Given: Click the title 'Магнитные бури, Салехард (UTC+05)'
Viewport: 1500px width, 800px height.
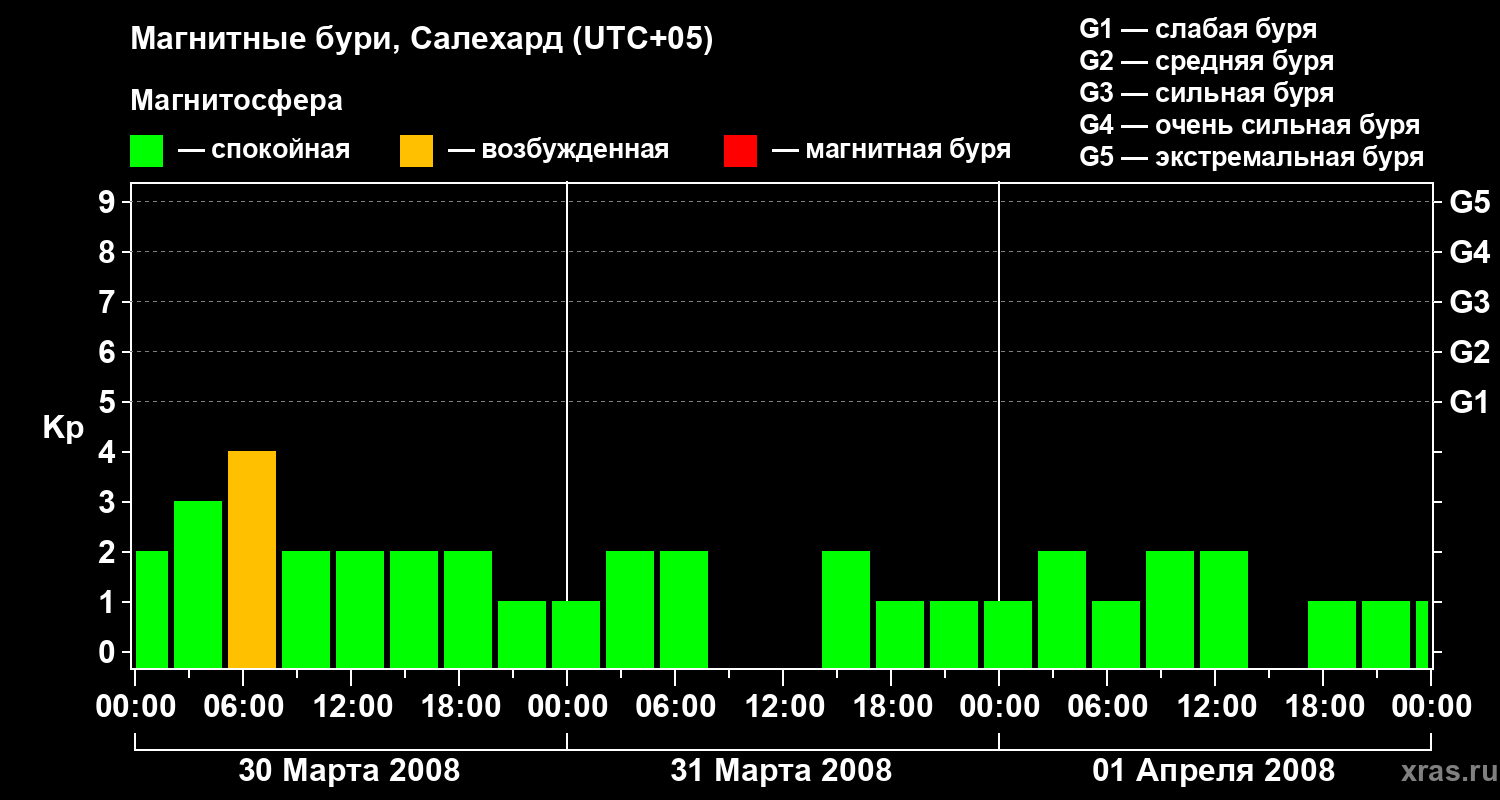Looking at the screenshot, I should [x=422, y=40].
